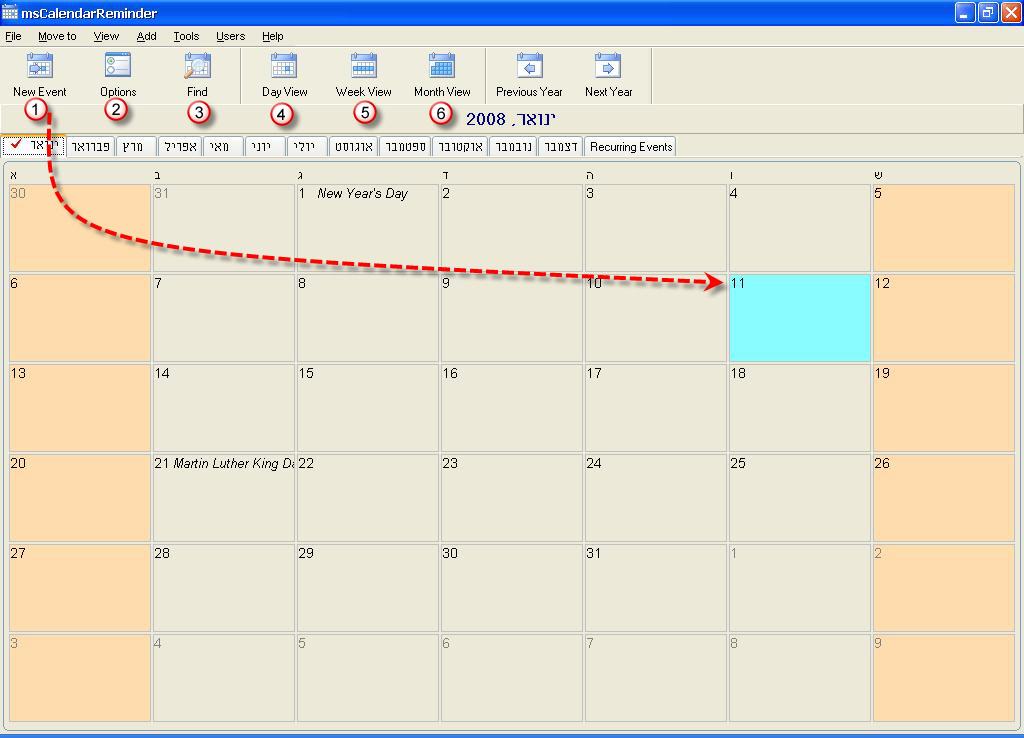Open the Tools menu
Screen dimensions: 1024x738
[x=186, y=36]
